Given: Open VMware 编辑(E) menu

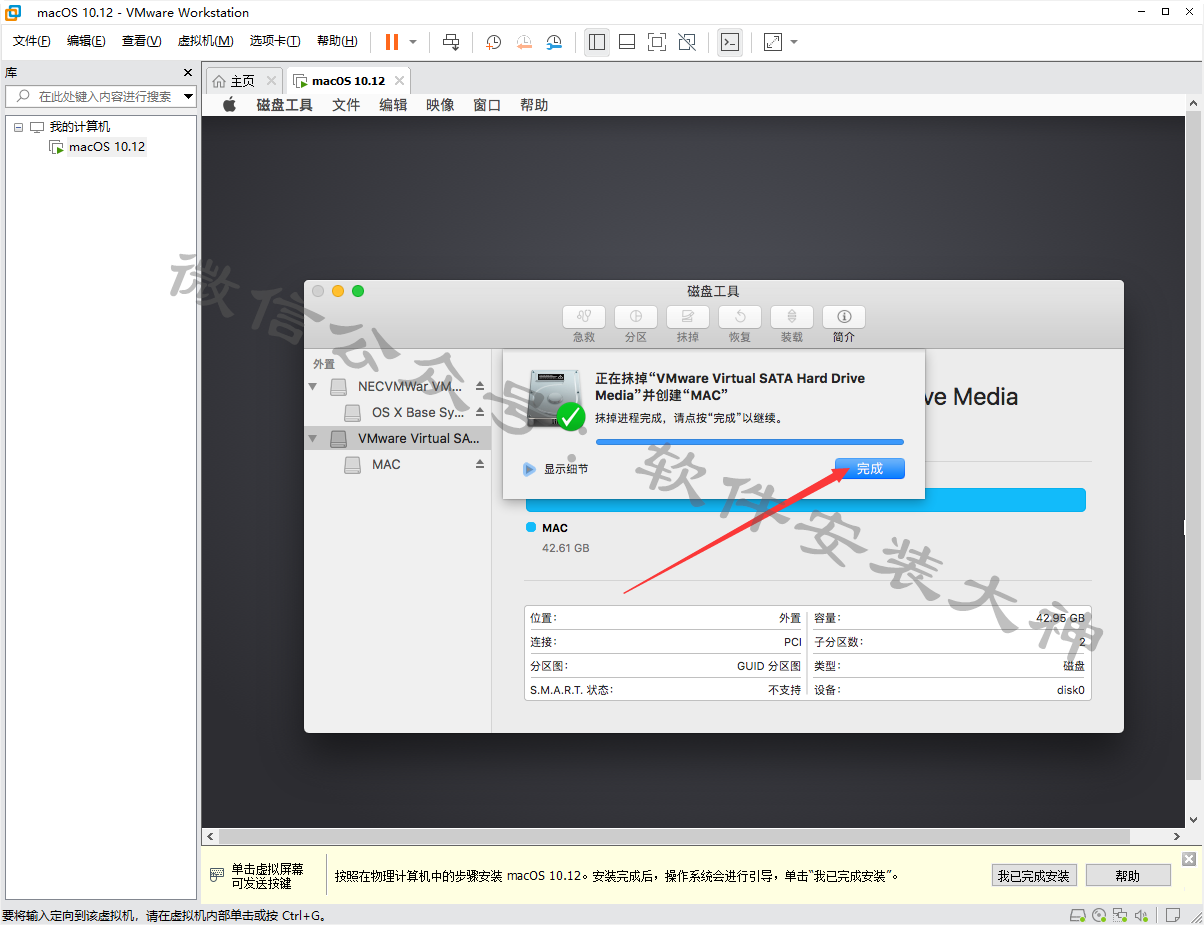Looking at the screenshot, I should pyautogui.click(x=86, y=41).
